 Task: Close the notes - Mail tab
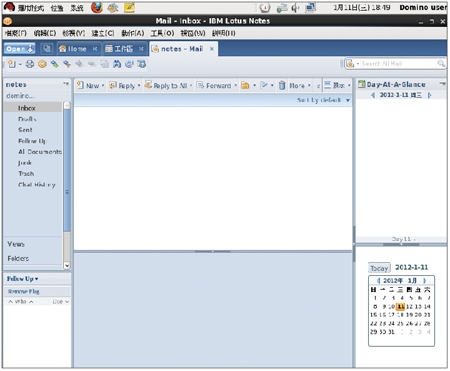click(x=212, y=49)
